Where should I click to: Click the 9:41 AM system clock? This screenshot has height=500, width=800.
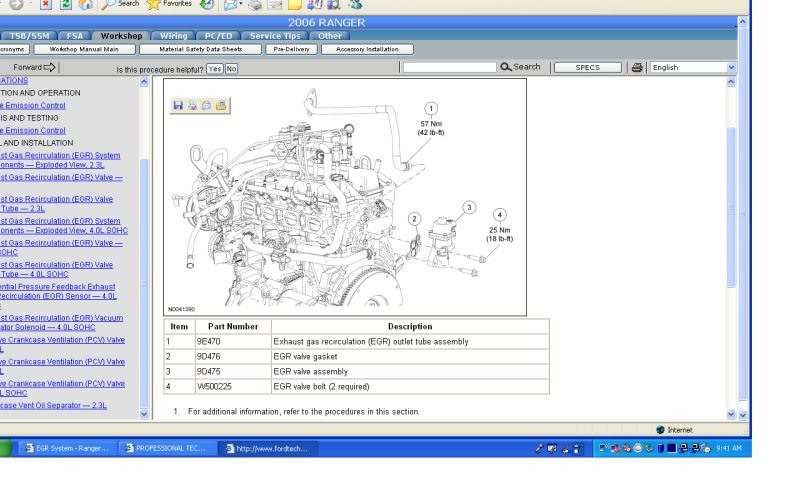729,448
